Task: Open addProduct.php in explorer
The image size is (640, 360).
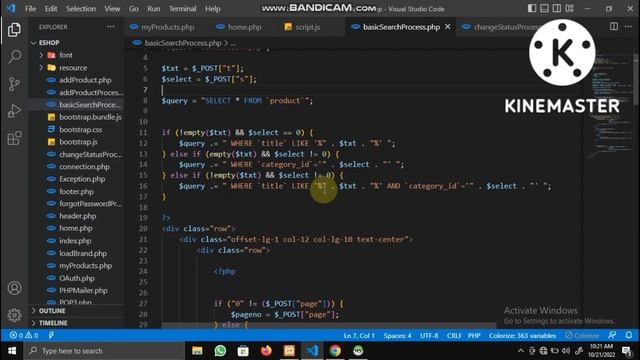Action: pos(85,80)
